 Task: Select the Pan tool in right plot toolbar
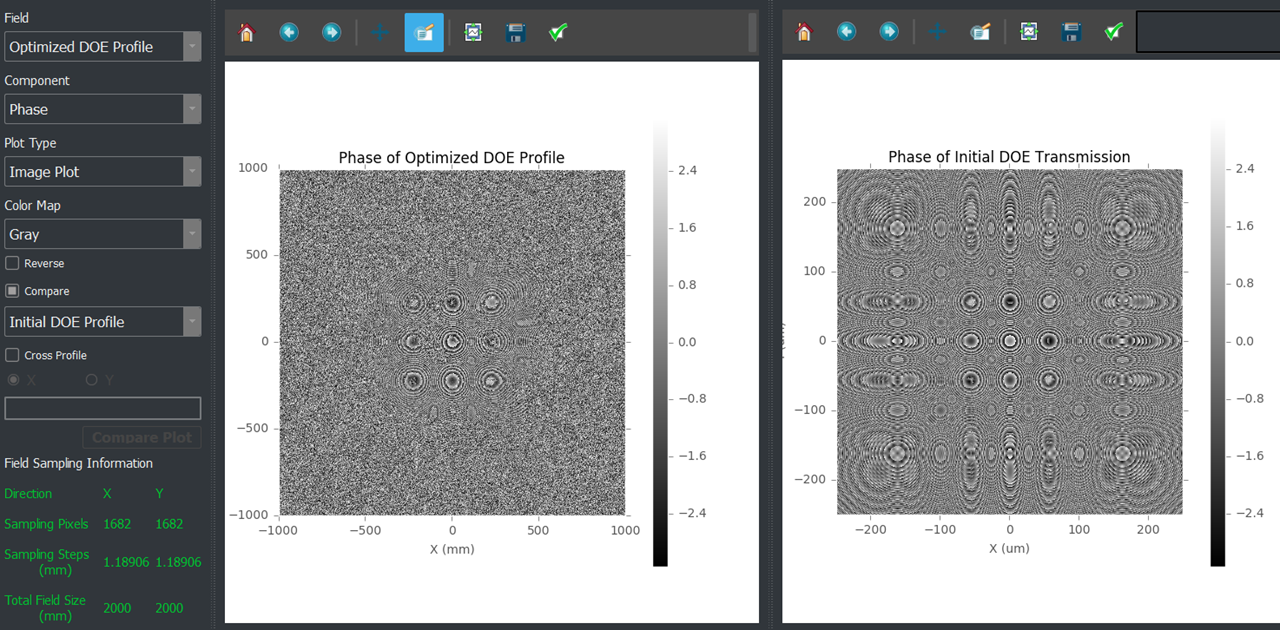click(937, 32)
